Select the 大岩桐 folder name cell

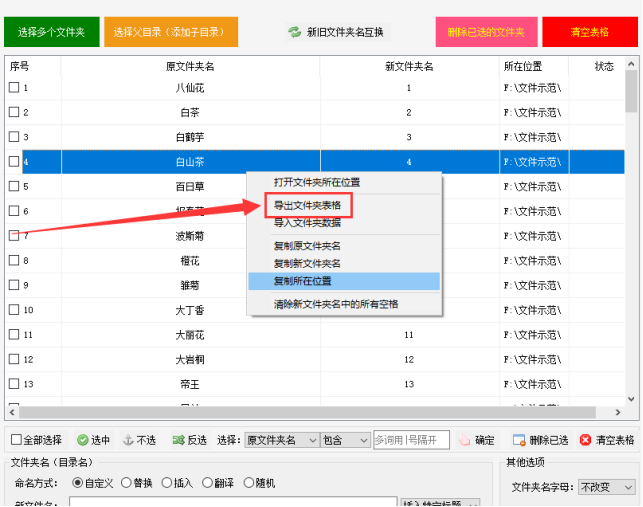[x=190, y=359]
